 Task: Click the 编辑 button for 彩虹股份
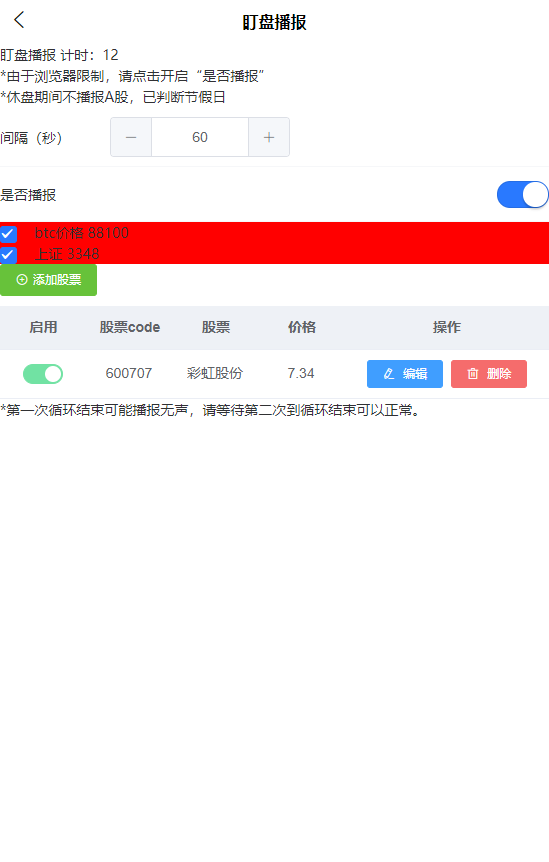coord(405,374)
